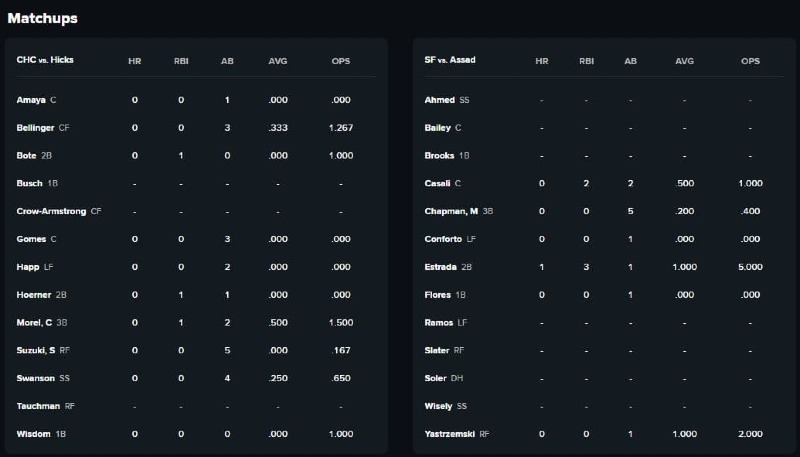
Task: Click the CHC vs. Hicks table heading
Action: [45, 60]
